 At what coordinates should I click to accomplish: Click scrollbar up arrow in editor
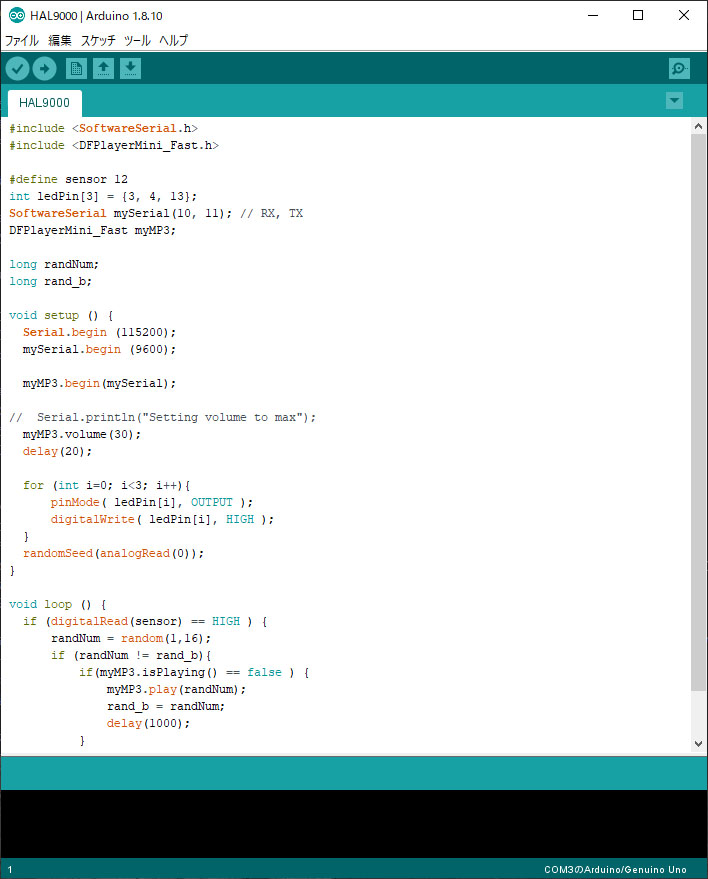pos(698,126)
